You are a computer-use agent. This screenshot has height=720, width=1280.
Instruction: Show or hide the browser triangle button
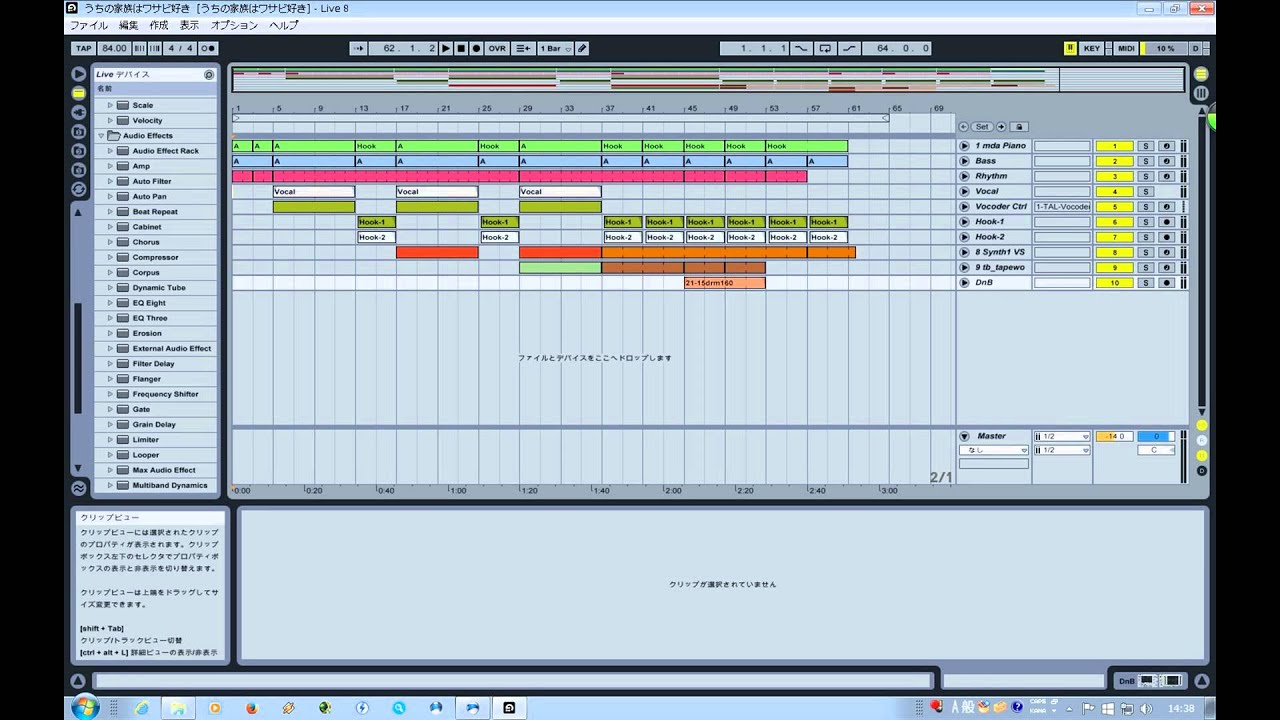click(x=78, y=74)
